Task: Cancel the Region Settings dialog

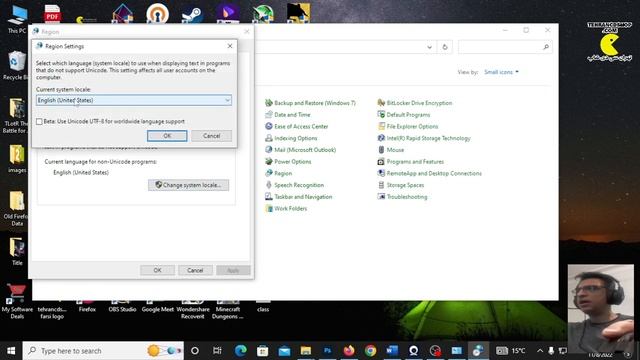Action: (211, 136)
